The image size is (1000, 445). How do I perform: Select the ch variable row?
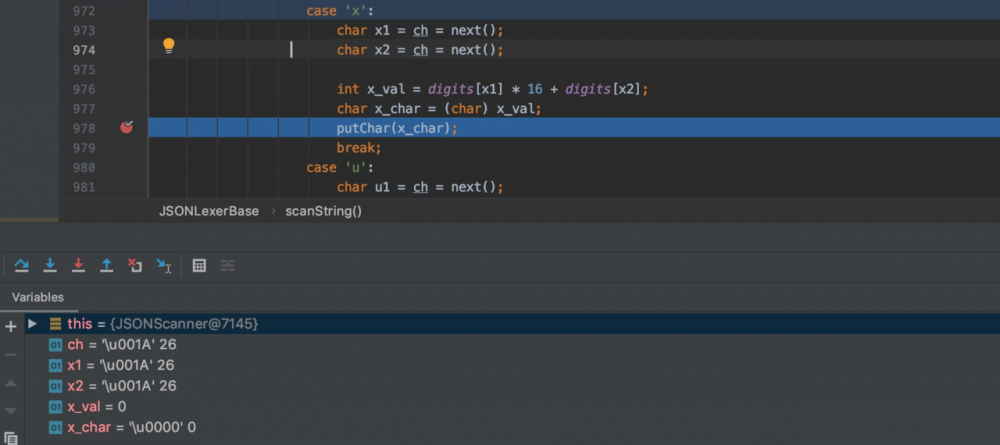[x=512, y=345]
